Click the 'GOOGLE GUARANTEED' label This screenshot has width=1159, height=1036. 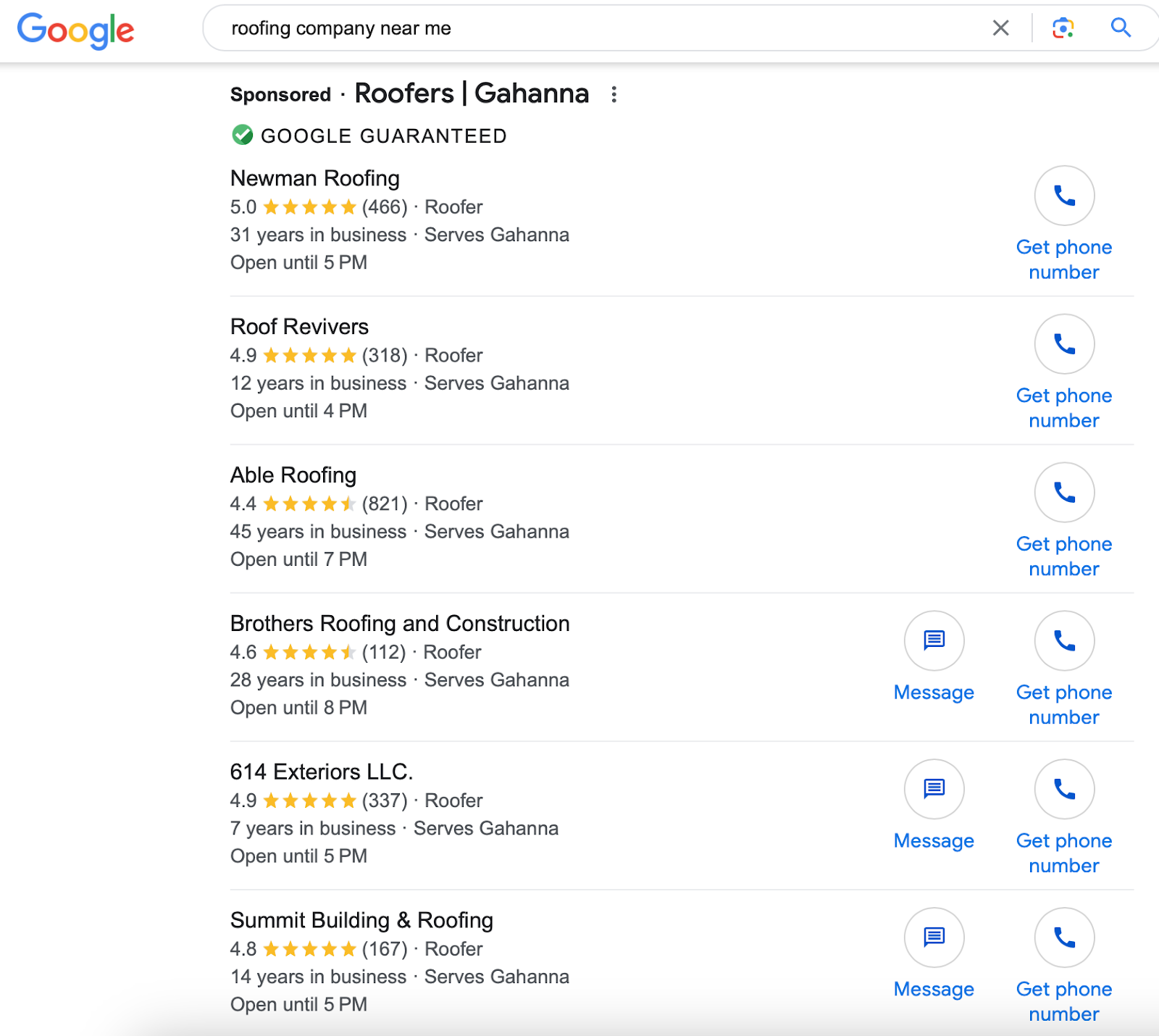pos(384,136)
